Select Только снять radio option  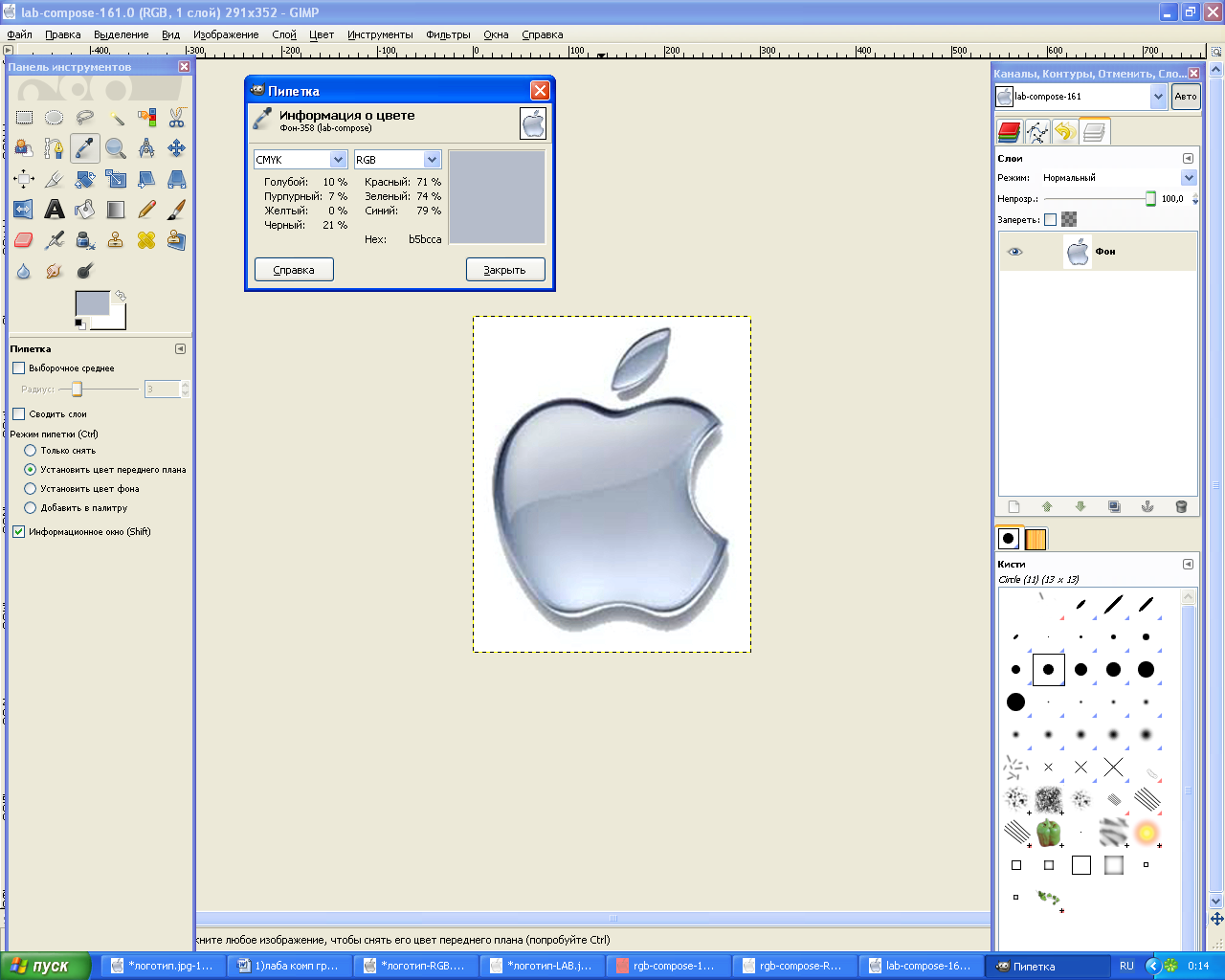(x=30, y=451)
